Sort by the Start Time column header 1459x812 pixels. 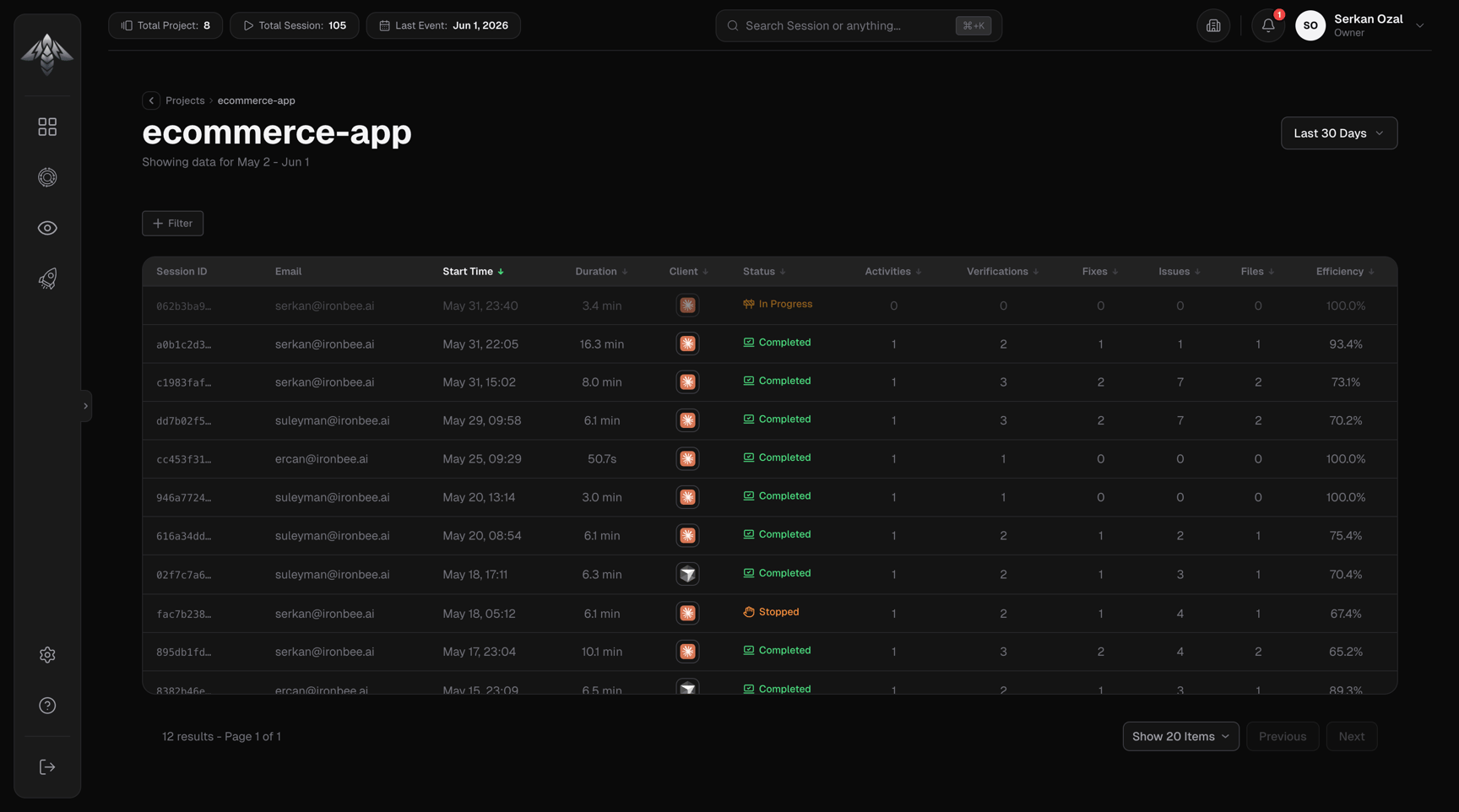(473, 272)
